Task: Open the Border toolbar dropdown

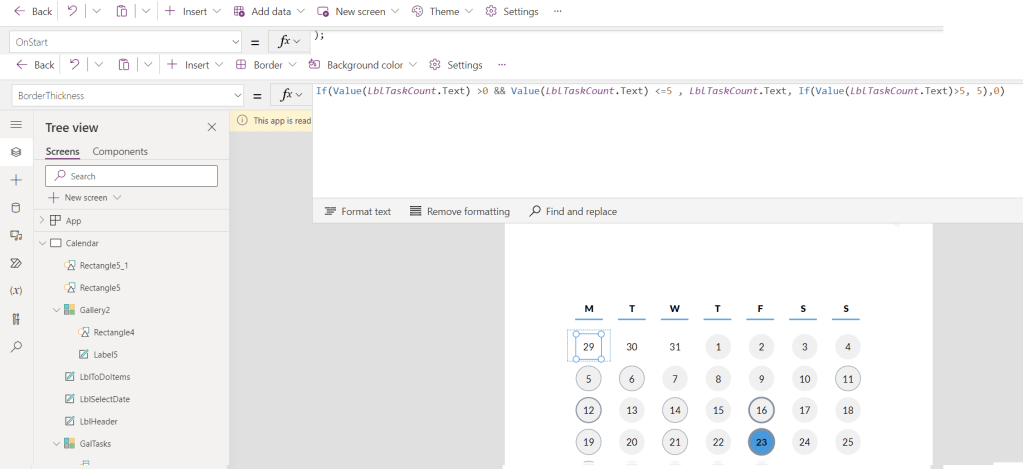Action: [x=266, y=65]
